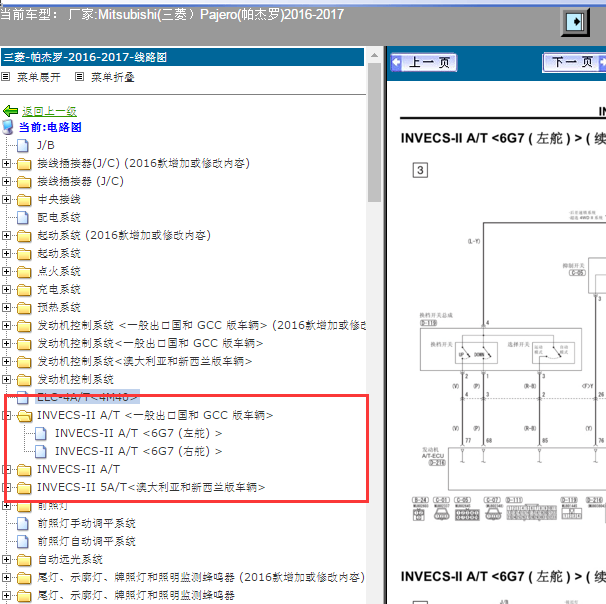Open INVECS-II A/T <6G7 (左舵)> diagram
The width and height of the screenshot is (606, 604).
coord(138,433)
